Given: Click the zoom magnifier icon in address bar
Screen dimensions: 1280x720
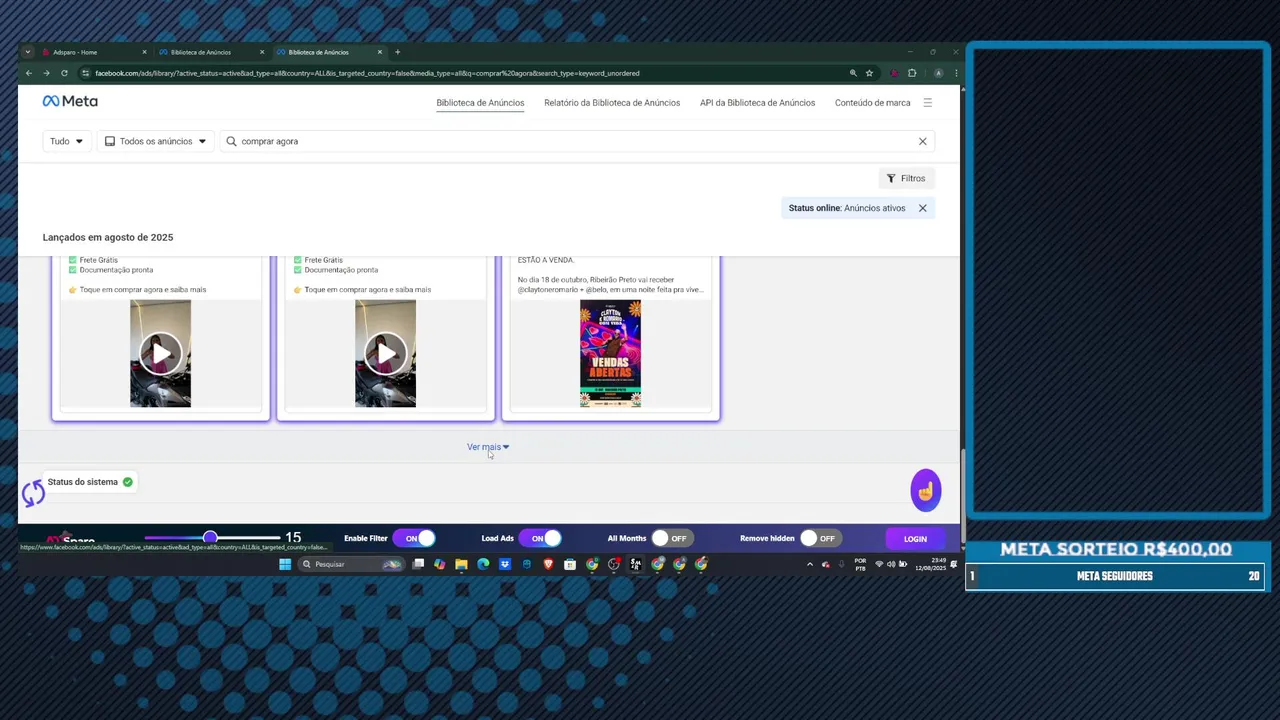Looking at the screenshot, I should pyautogui.click(x=853, y=73).
